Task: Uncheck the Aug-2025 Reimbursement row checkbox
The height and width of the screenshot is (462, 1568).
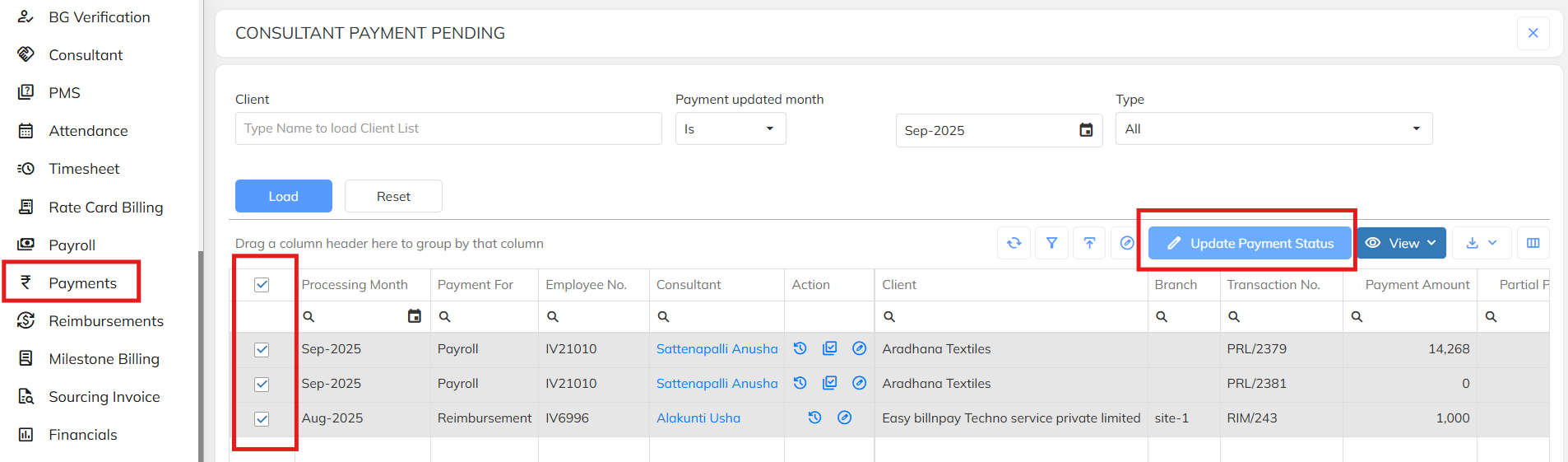Action: point(262,419)
